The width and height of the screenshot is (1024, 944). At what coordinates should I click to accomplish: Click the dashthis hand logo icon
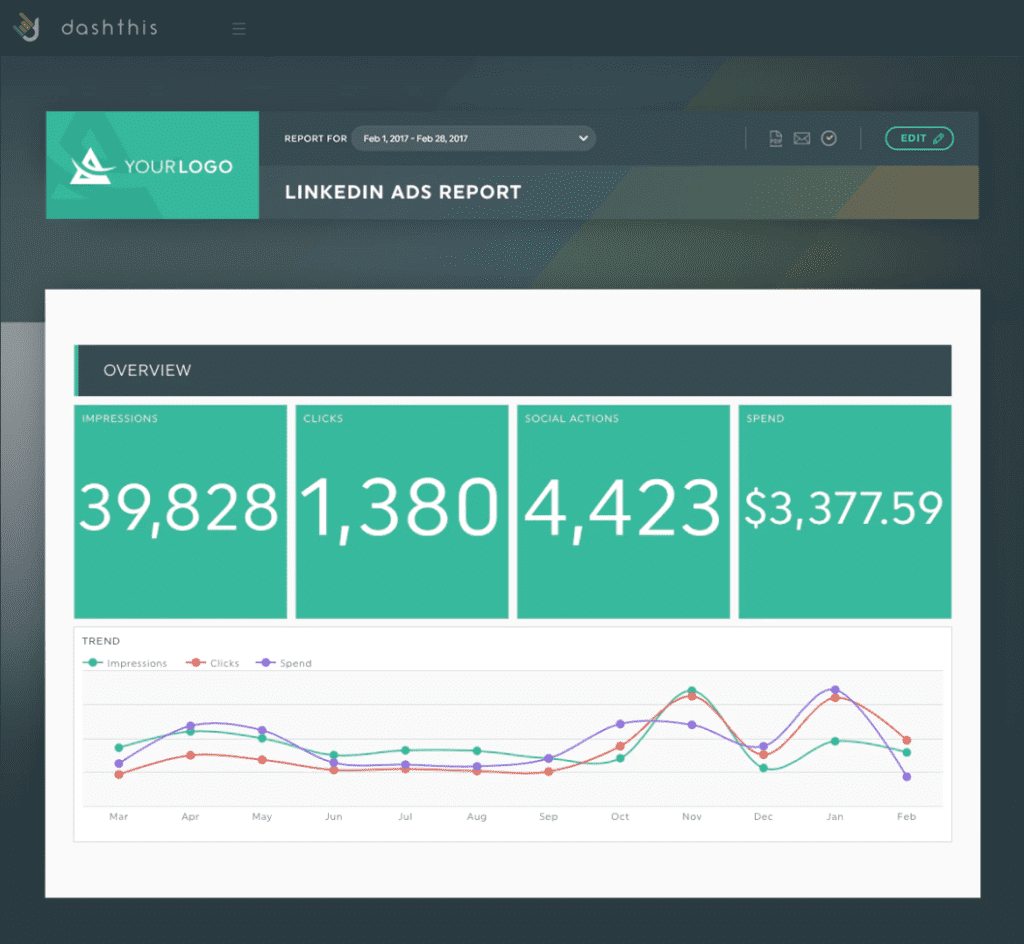[x=27, y=27]
